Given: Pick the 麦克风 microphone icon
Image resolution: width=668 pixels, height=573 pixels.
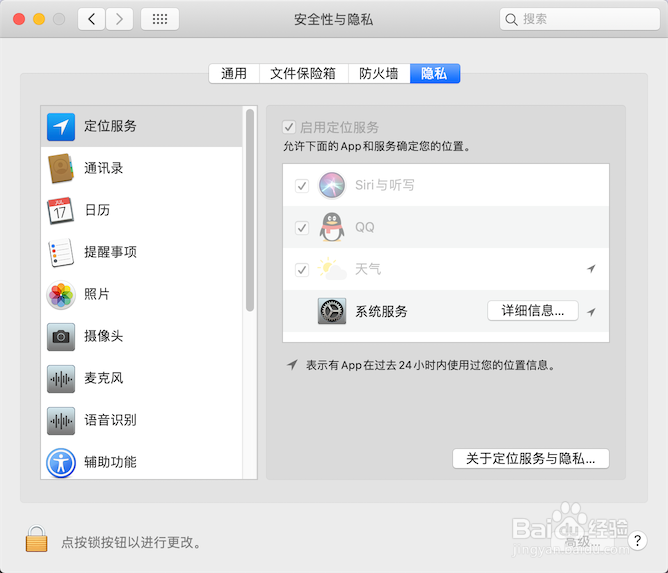Looking at the screenshot, I should pyautogui.click(x=61, y=378).
